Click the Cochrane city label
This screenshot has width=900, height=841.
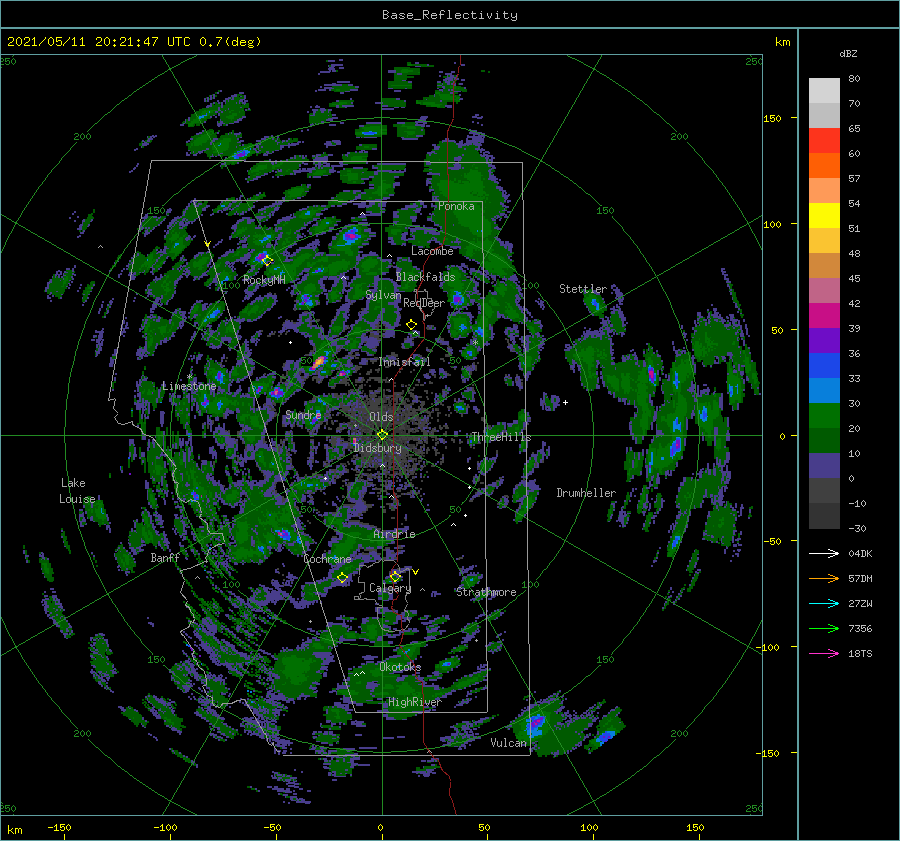[327, 559]
